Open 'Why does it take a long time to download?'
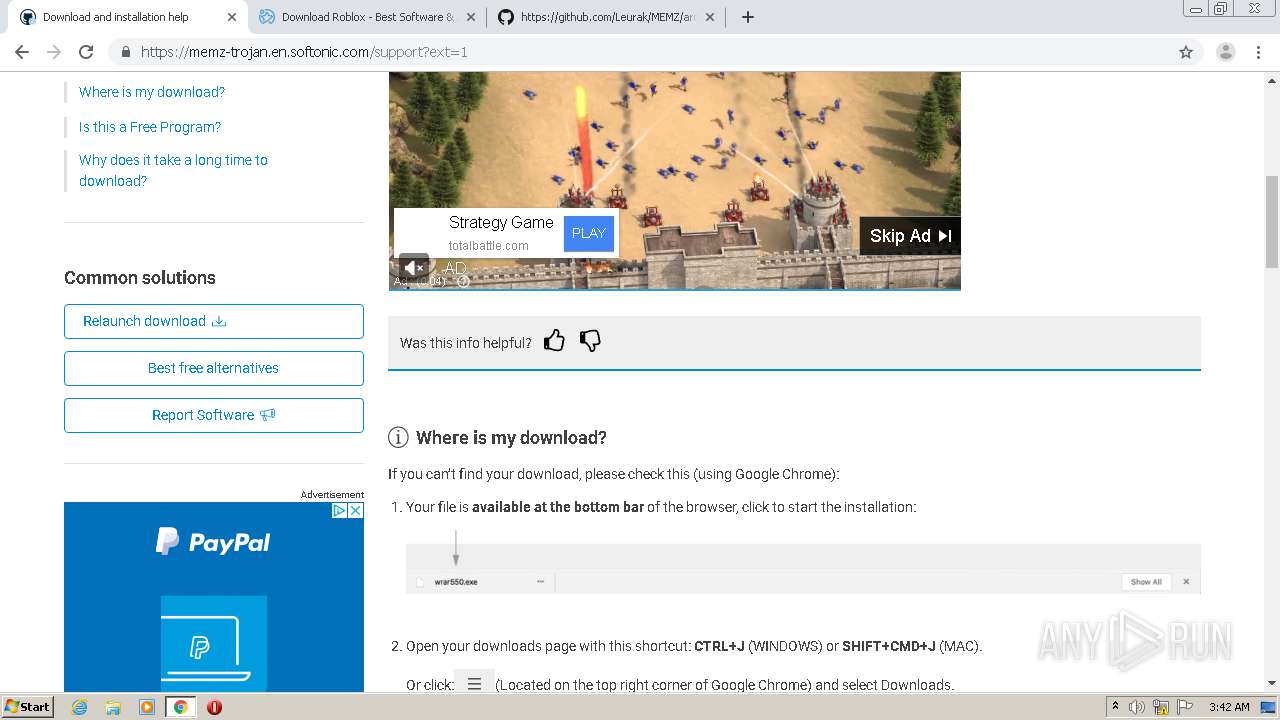1280x720 pixels. pos(173,170)
